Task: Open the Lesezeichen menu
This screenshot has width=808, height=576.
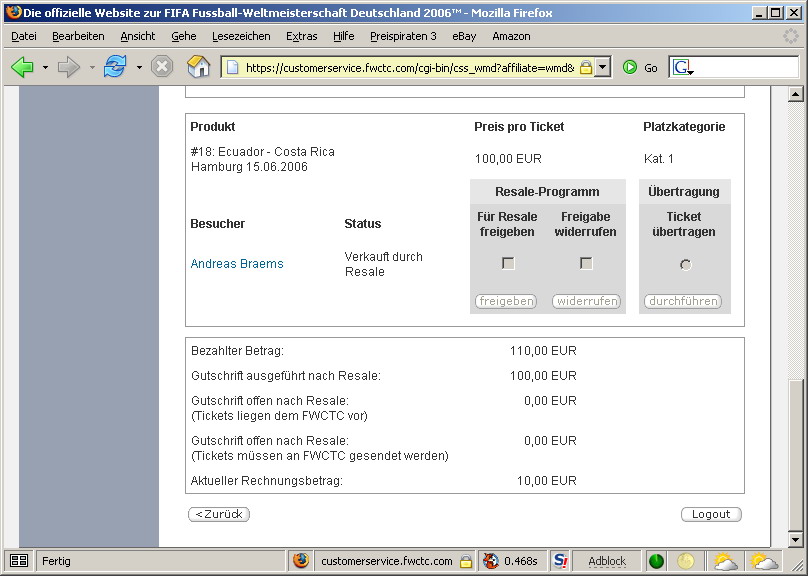Action: [241, 36]
